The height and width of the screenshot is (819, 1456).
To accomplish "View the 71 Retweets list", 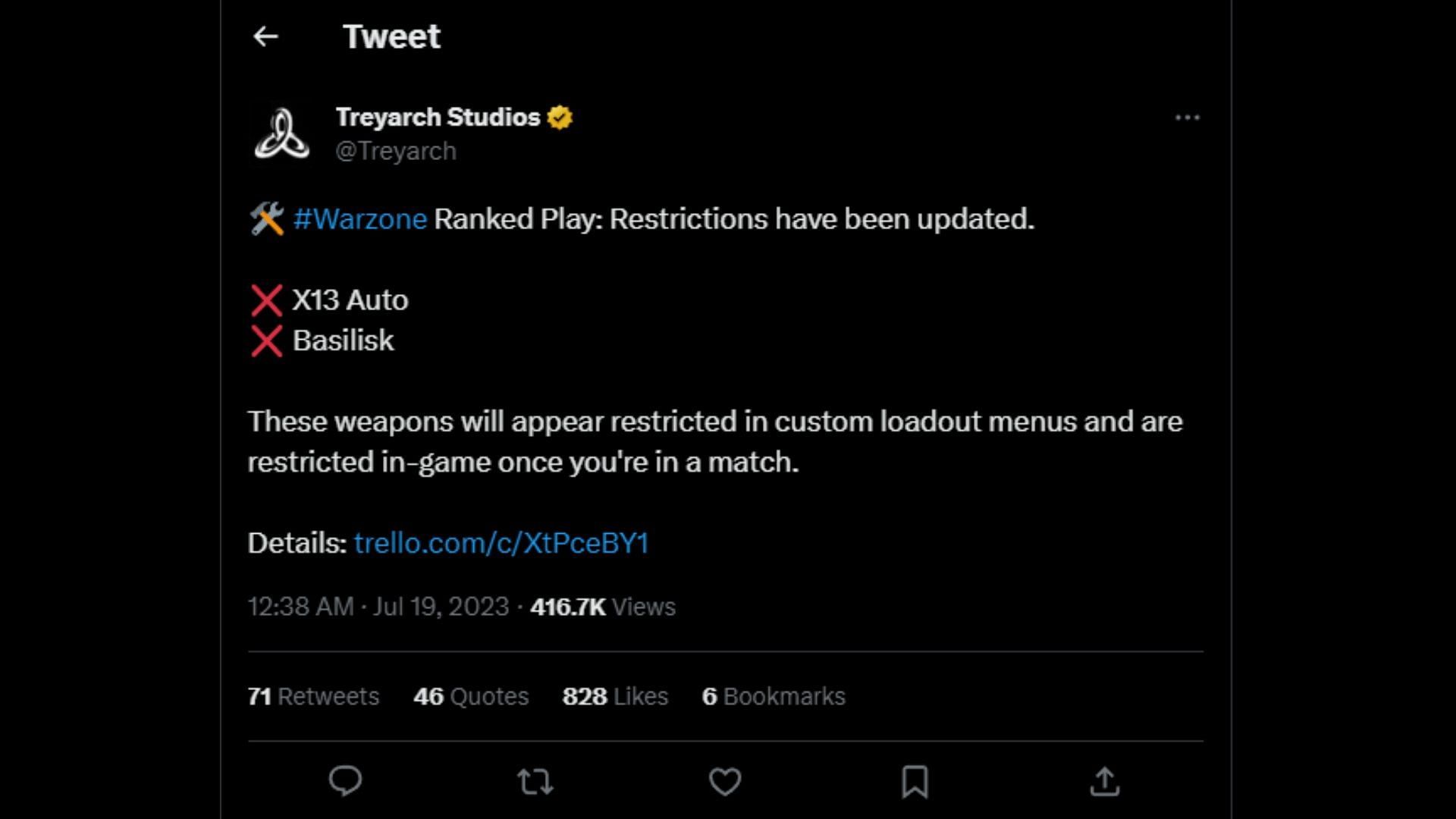I will (x=313, y=696).
